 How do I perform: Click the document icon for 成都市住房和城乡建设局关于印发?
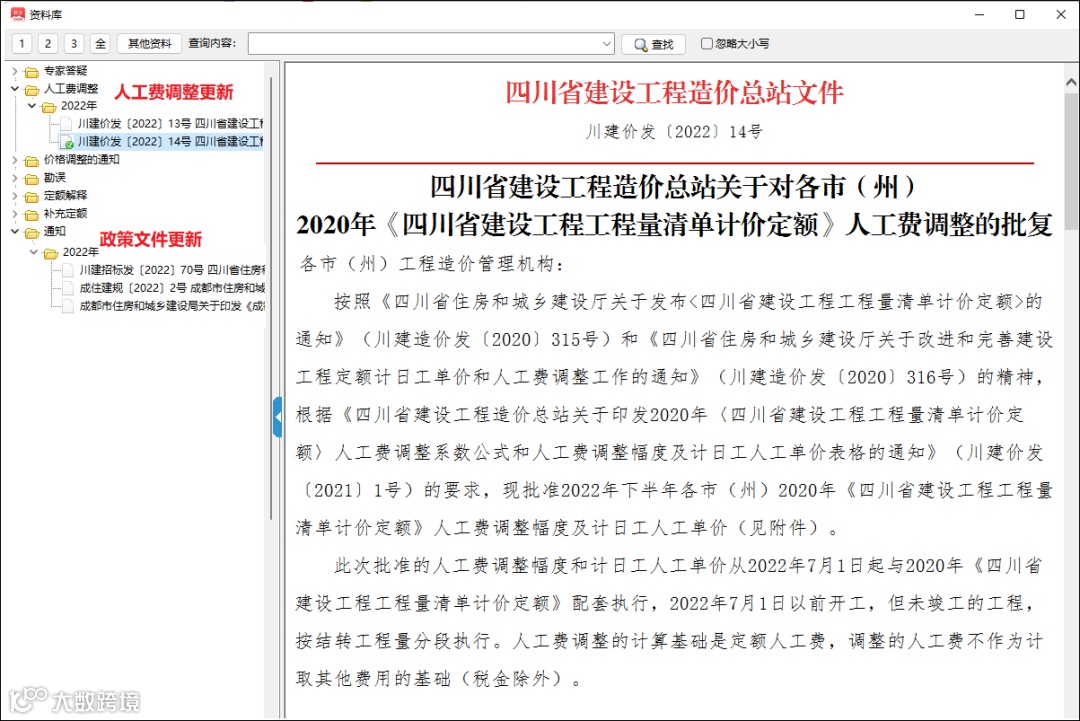tap(68, 306)
